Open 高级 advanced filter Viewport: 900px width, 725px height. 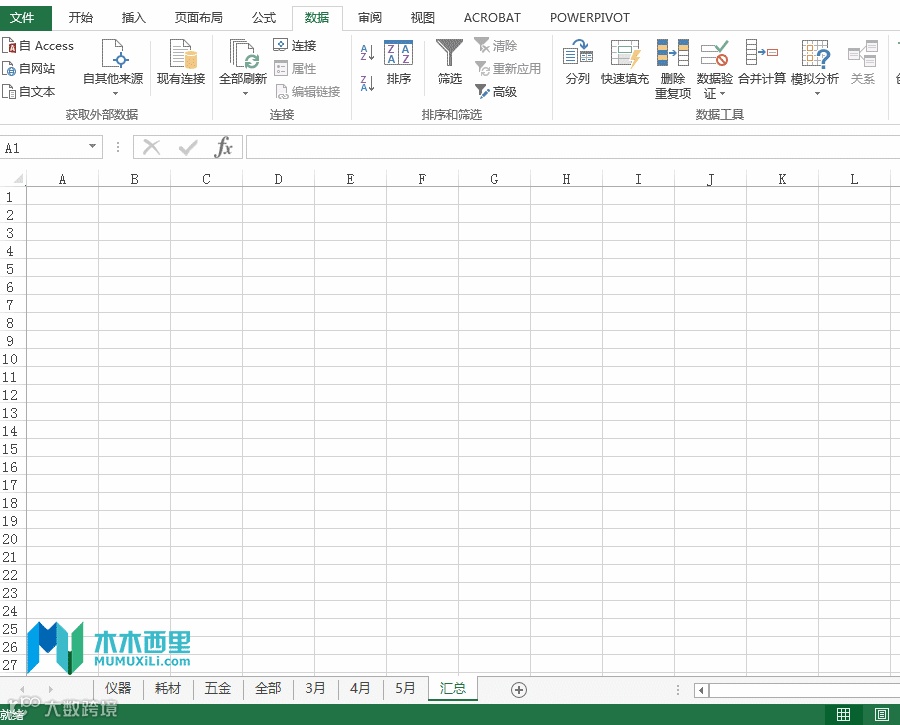(x=496, y=91)
